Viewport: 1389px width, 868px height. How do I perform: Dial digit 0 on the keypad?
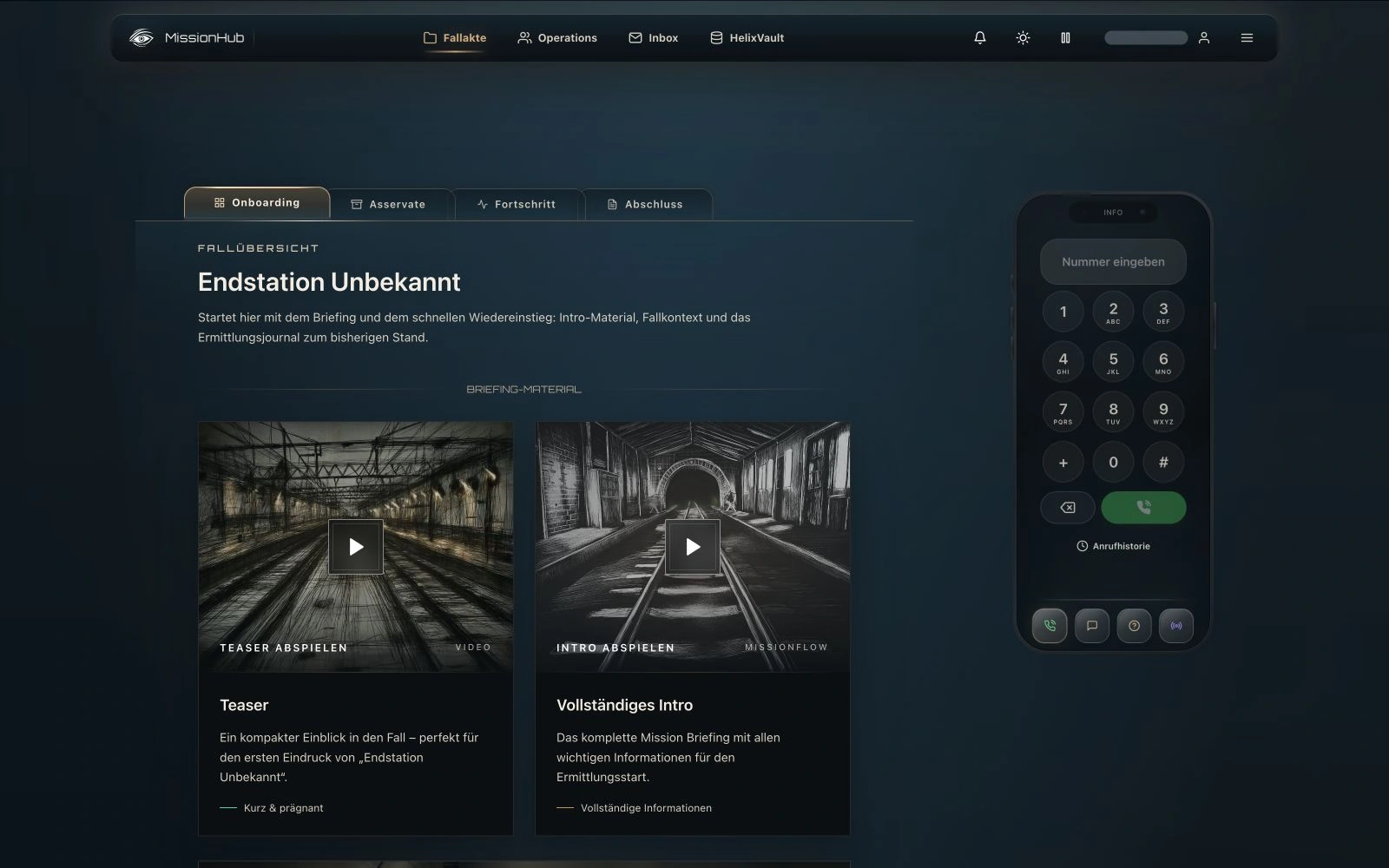tap(1113, 462)
